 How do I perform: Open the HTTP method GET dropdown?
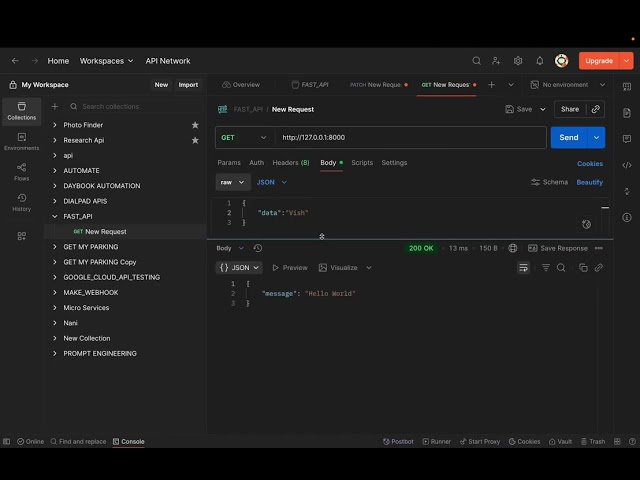point(245,138)
